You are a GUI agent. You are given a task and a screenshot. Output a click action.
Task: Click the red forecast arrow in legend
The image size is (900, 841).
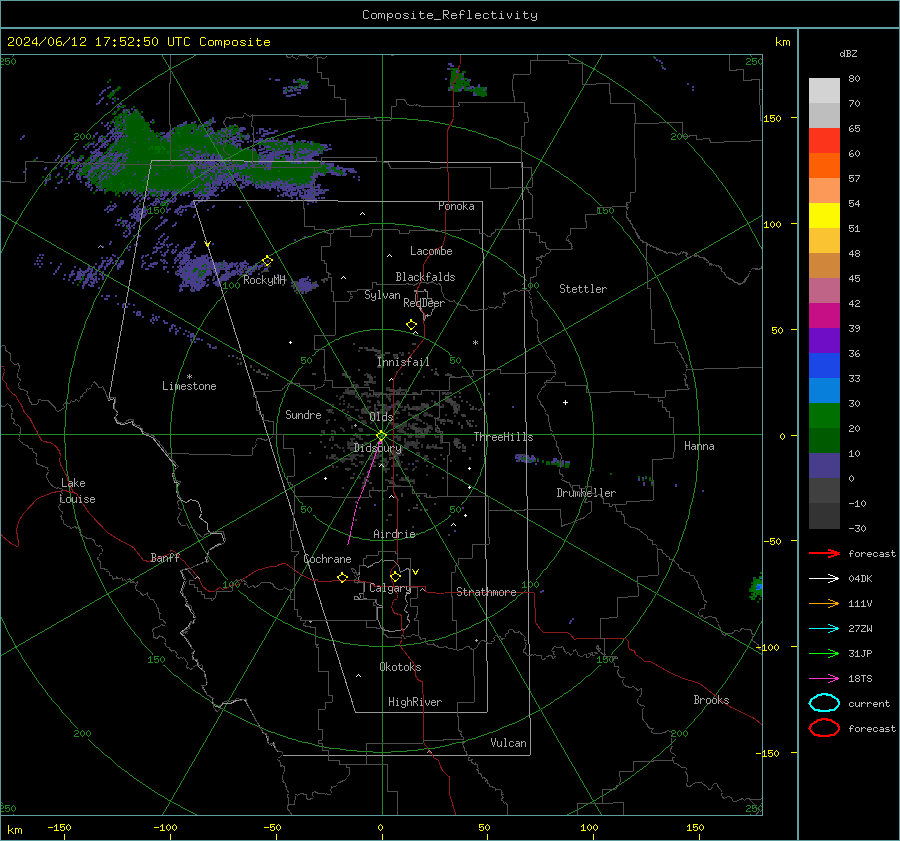point(824,553)
